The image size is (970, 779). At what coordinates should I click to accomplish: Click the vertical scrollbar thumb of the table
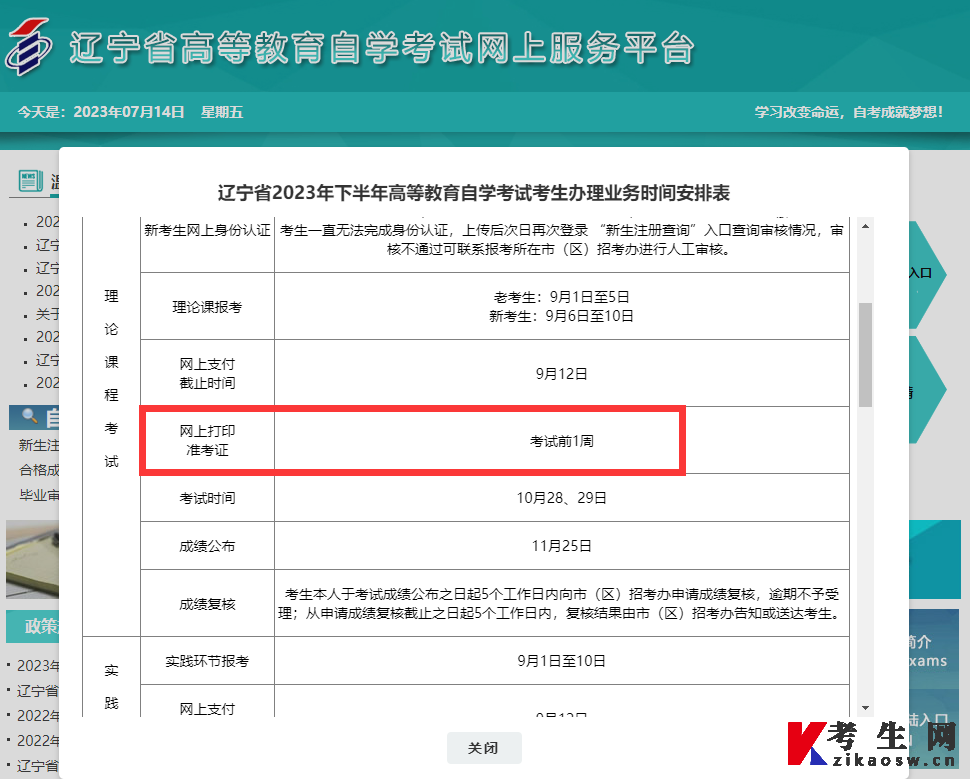tap(865, 355)
